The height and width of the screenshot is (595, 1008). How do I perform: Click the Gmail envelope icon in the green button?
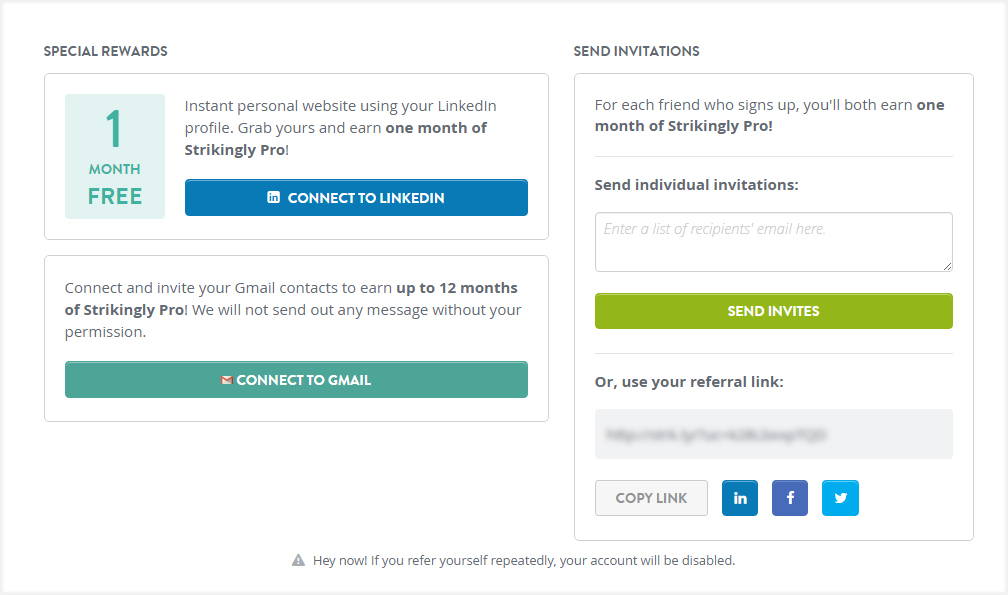[226, 380]
